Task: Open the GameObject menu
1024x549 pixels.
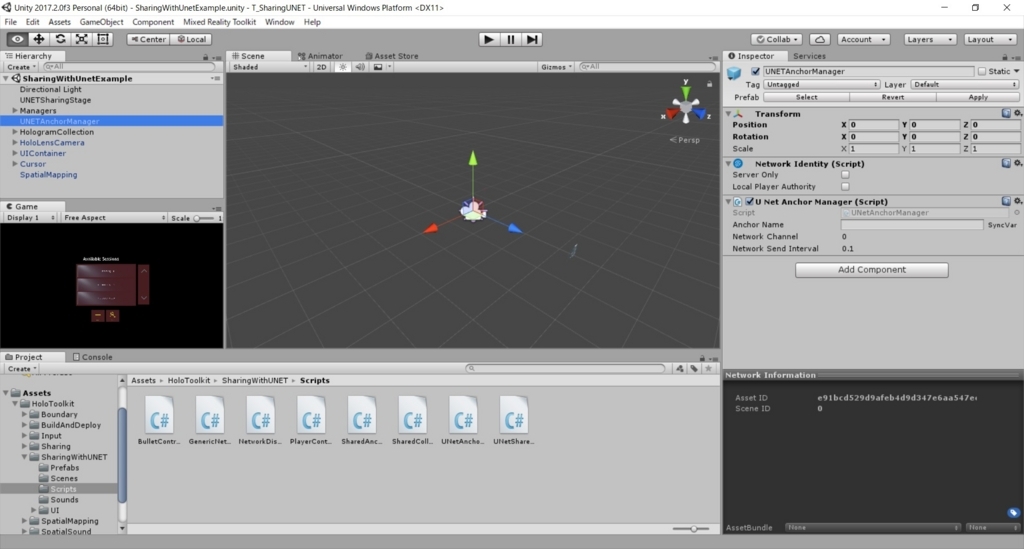Action: click(x=101, y=22)
